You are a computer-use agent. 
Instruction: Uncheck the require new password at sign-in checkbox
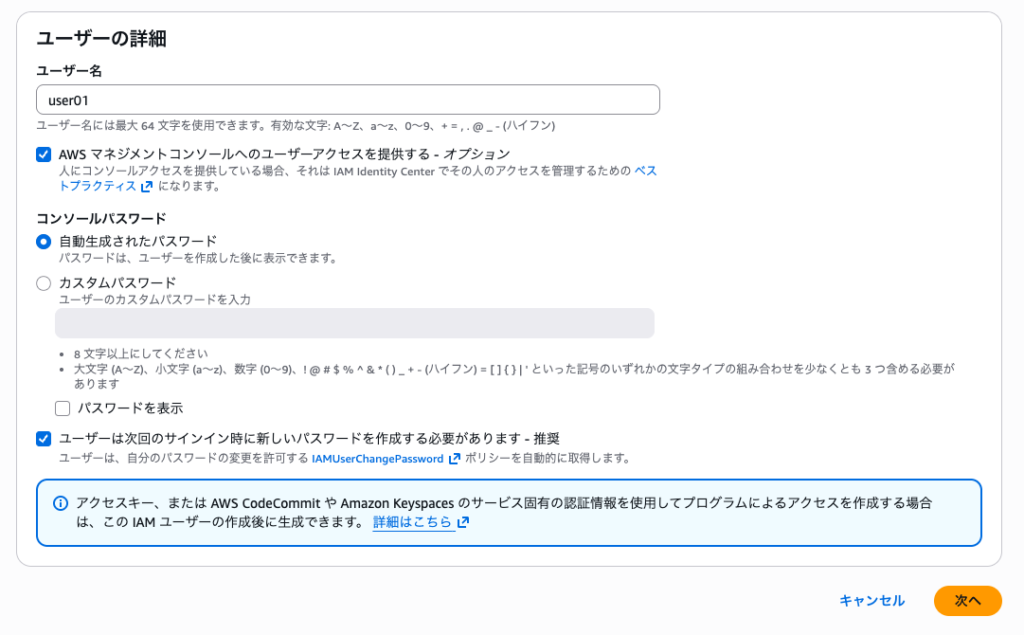click(44, 438)
